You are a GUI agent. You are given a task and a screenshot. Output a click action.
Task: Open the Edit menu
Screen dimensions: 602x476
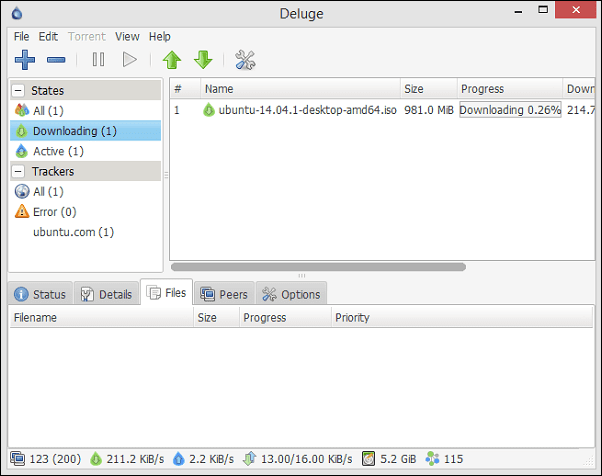[48, 36]
